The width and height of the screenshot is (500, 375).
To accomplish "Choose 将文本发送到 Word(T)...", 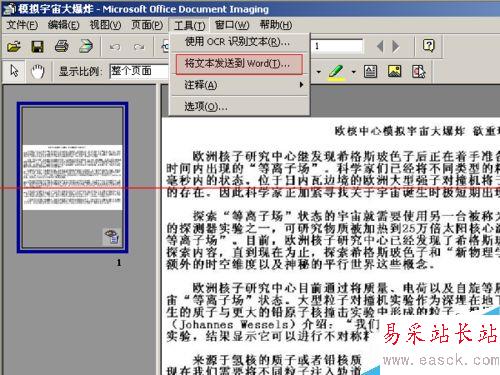I will [239, 64].
